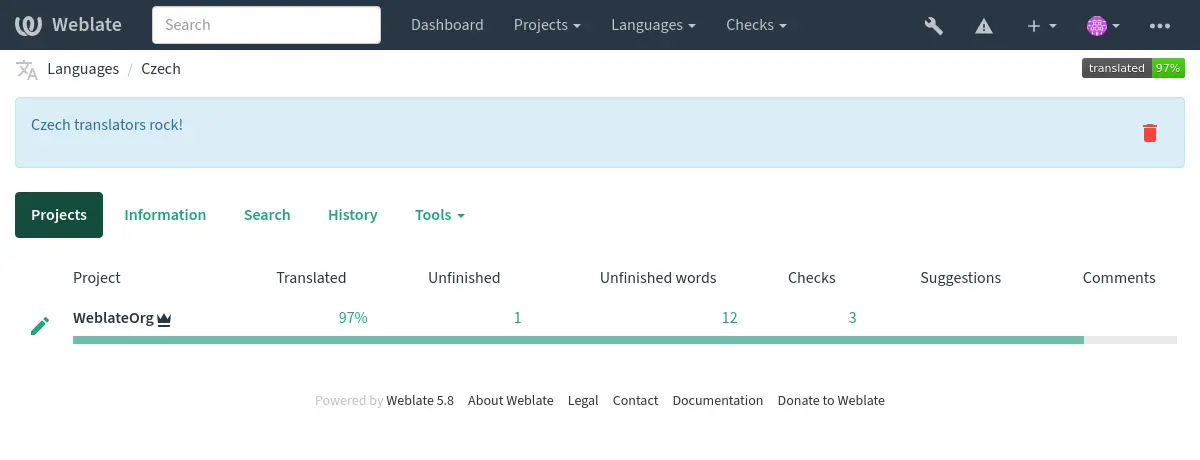1200x460 pixels.
Task: Click the Weblate logo icon
Action: coord(31,25)
